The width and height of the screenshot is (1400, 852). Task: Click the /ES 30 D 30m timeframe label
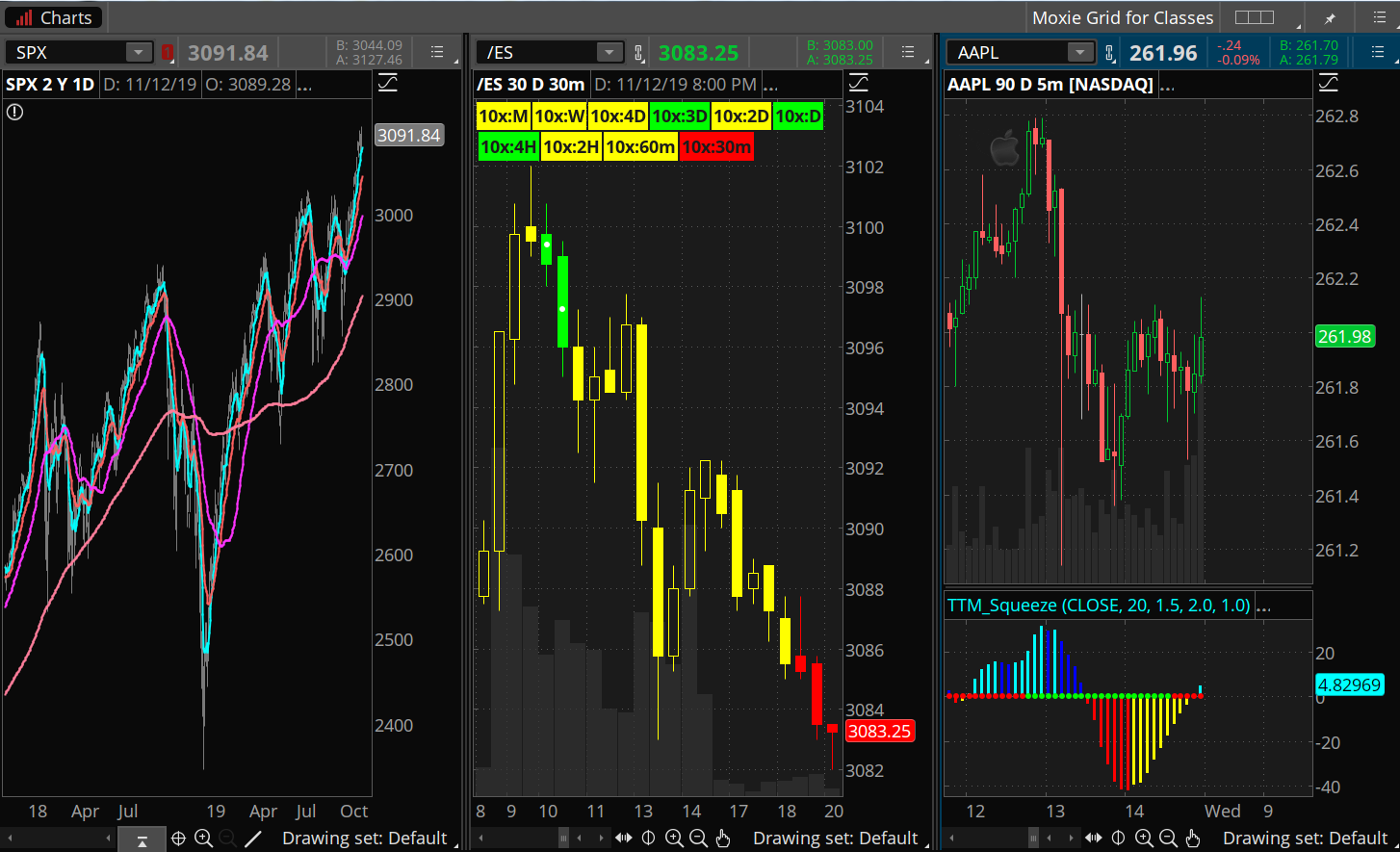pyautogui.click(x=531, y=85)
